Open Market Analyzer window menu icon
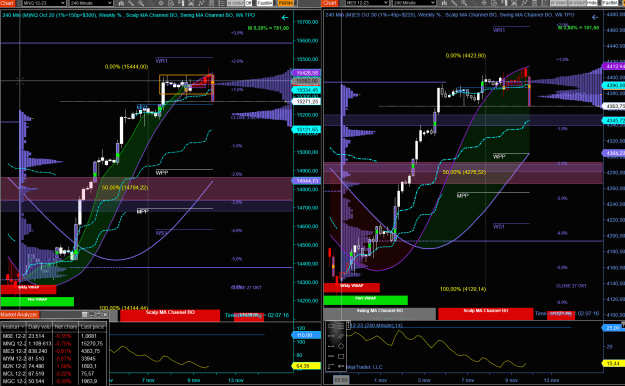625x386 pixels. pyautogui.click(x=85, y=315)
